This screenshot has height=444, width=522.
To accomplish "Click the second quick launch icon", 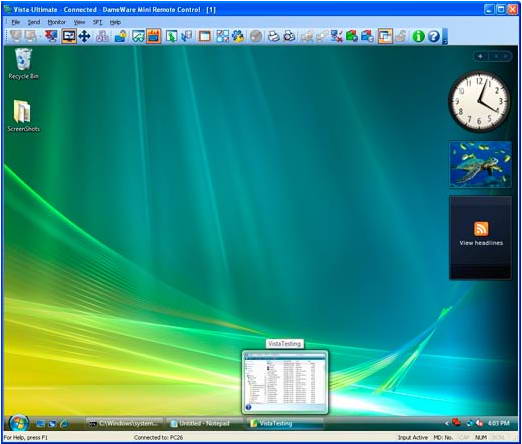I will tap(52, 424).
